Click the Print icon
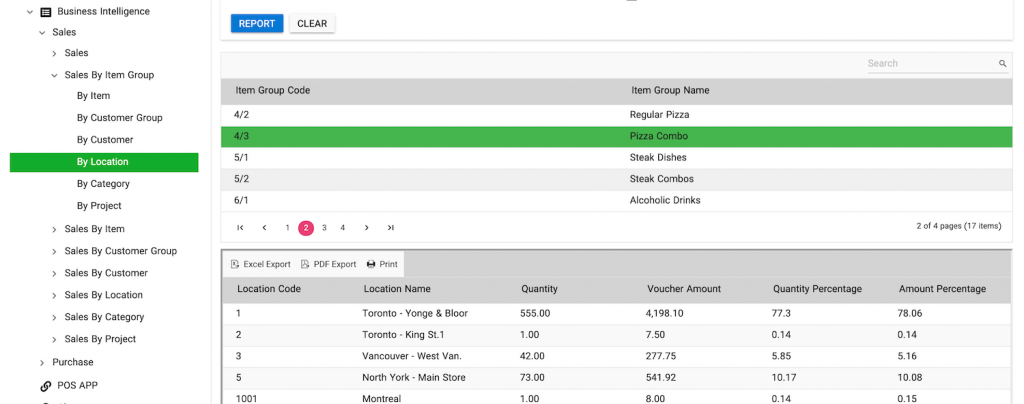The image size is (1024, 404). [x=371, y=264]
